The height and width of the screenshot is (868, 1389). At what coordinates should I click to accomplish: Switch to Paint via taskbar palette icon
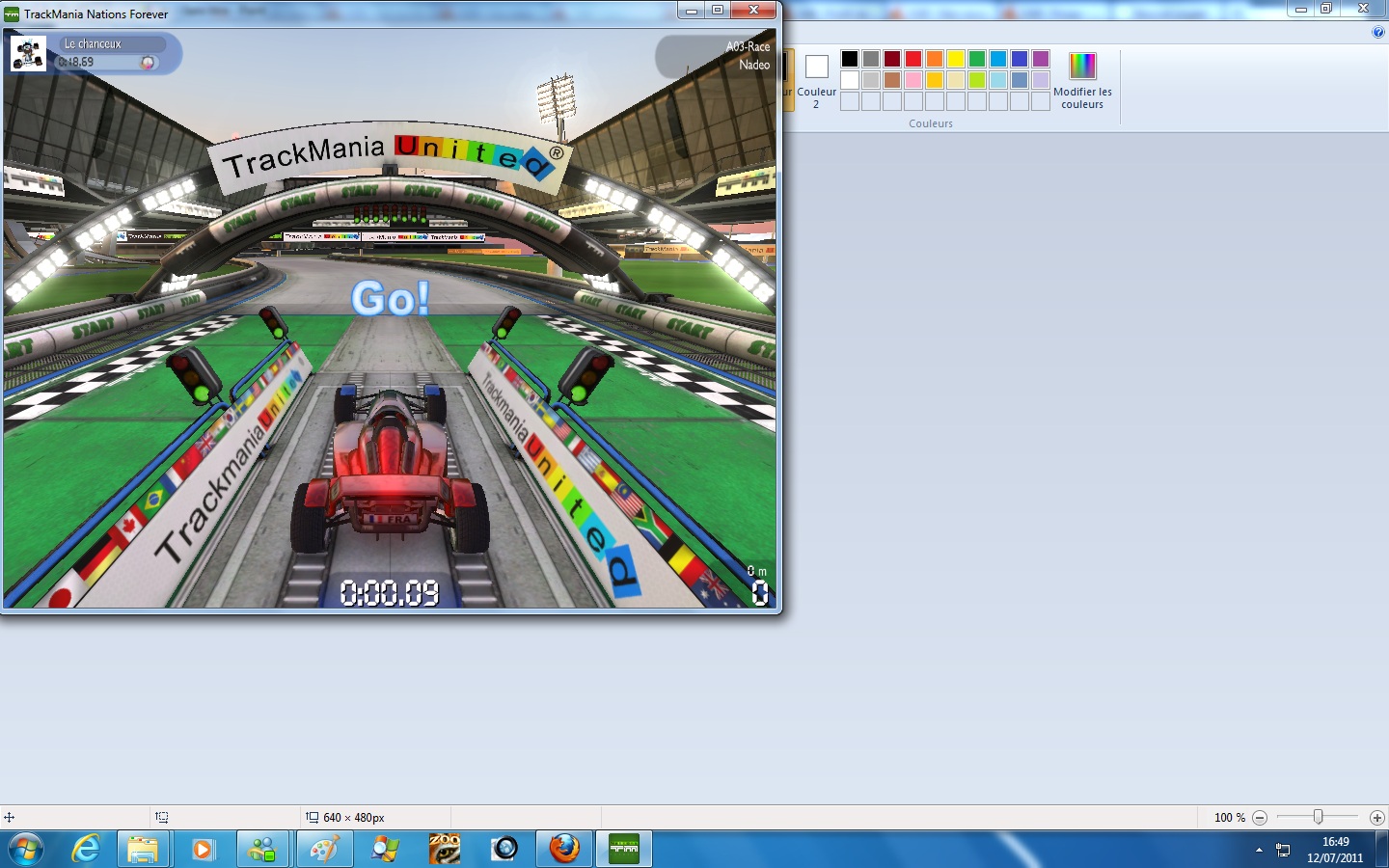(323, 849)
